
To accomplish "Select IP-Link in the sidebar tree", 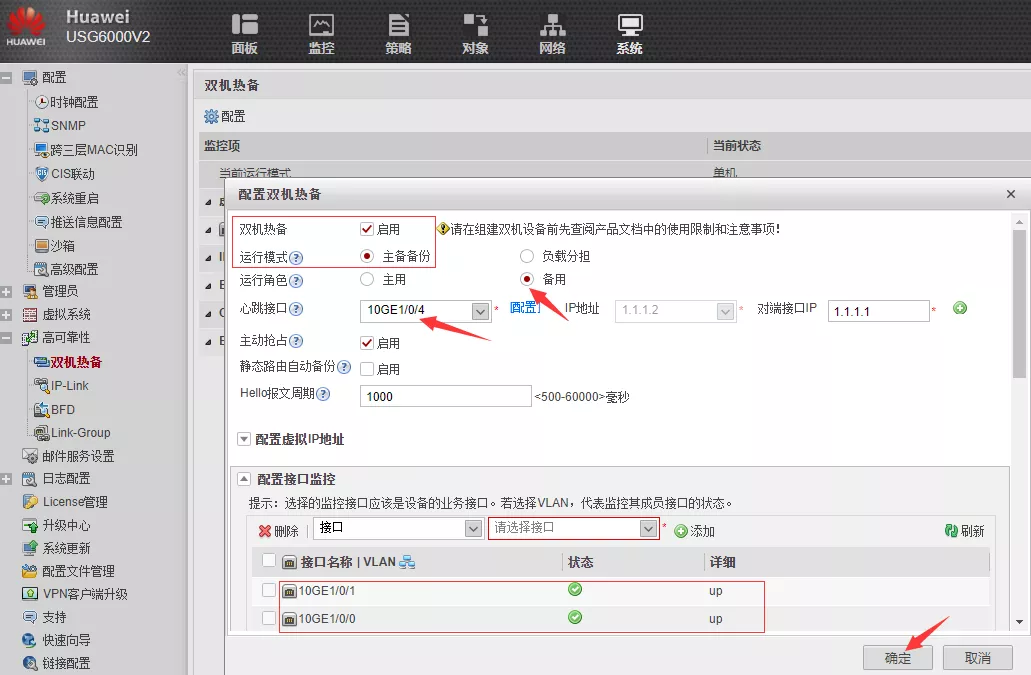I will point(70,385).
